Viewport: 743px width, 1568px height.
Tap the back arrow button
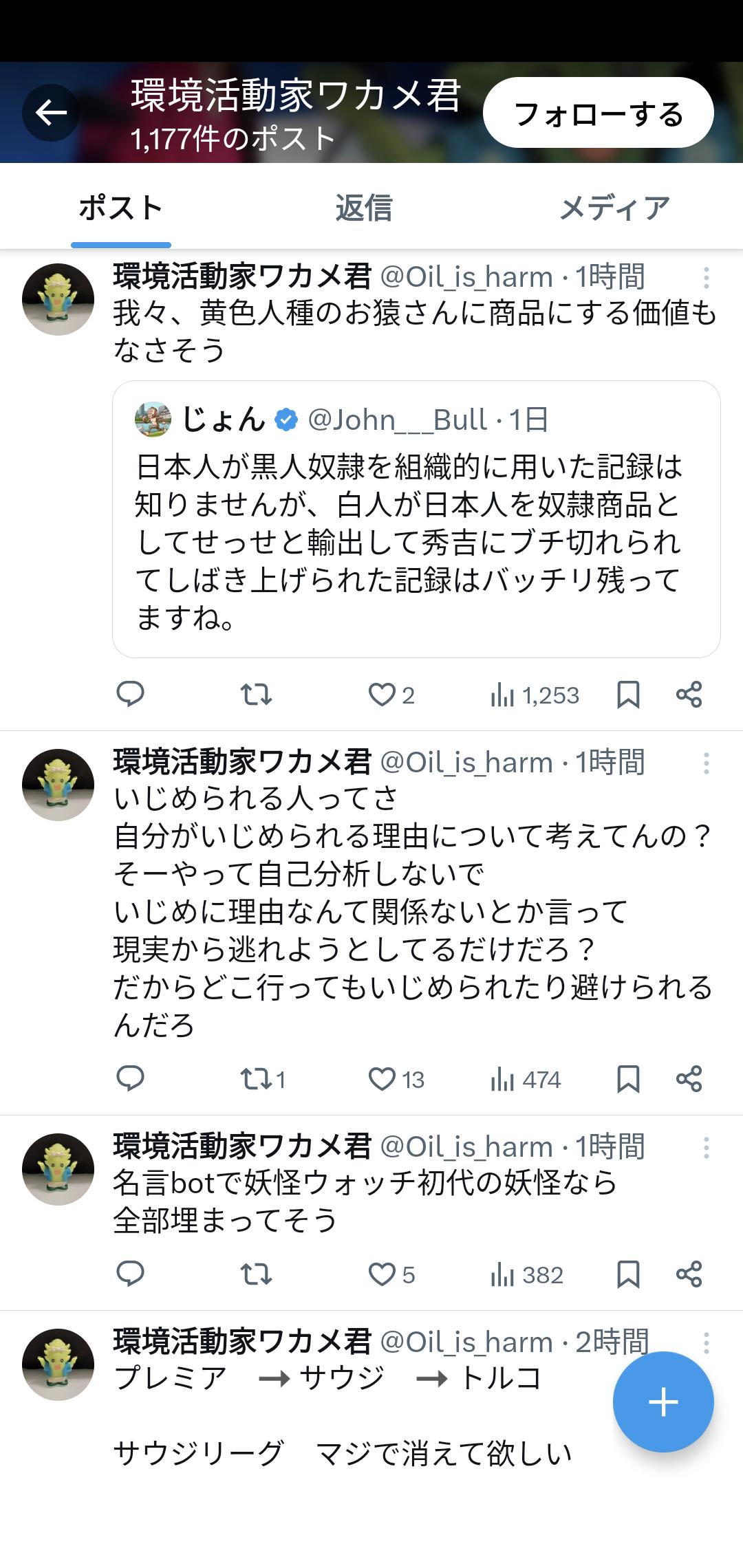tap(51, 113)
